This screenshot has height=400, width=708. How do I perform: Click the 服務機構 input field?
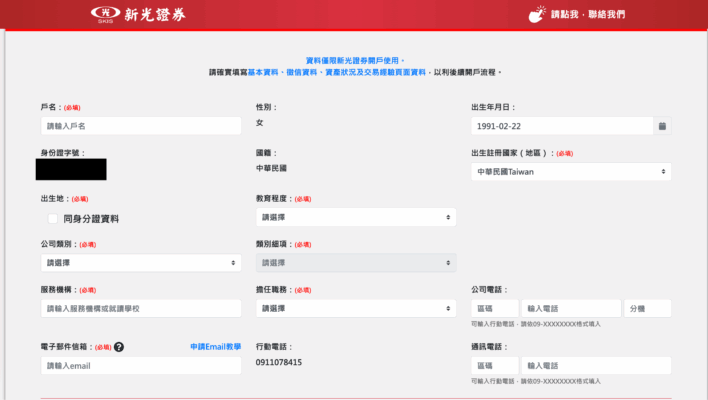point(141,308)
